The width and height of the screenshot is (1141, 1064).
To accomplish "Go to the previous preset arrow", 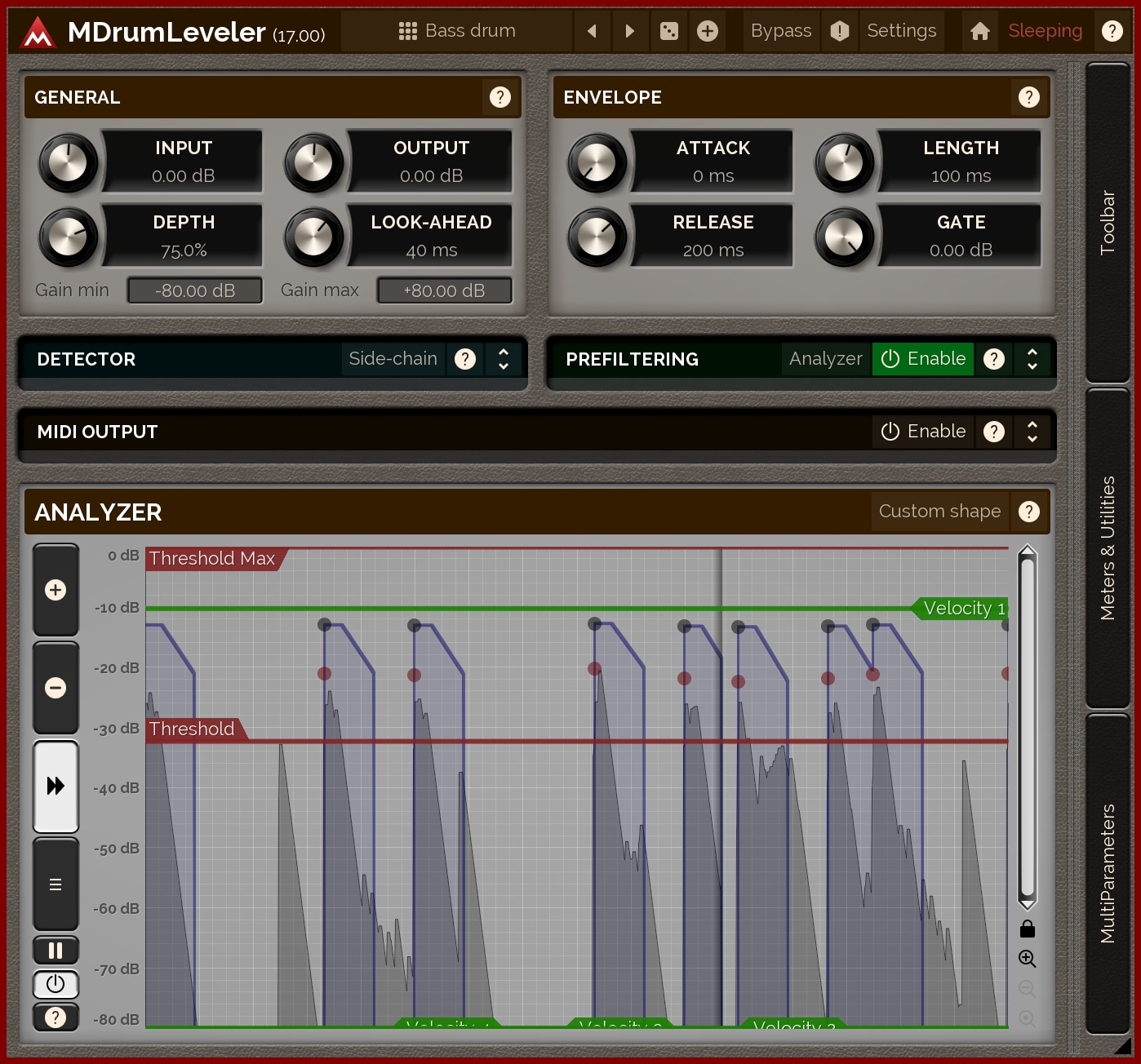I will (592, 31).
